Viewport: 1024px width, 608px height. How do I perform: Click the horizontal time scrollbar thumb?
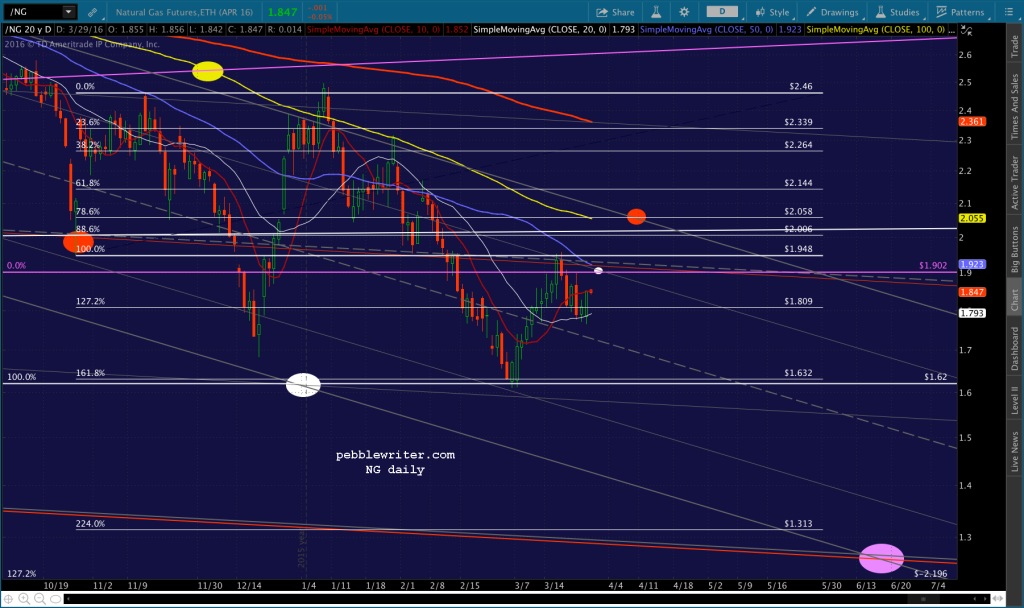922,599
